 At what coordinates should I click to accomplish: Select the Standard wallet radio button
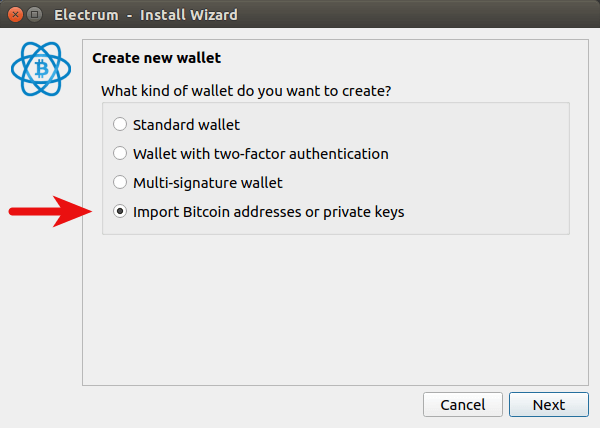tap(120, 125)
